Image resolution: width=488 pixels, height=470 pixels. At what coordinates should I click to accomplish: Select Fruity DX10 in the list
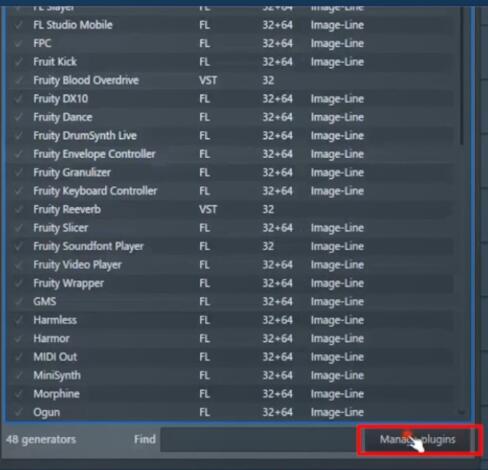[230, 99]
